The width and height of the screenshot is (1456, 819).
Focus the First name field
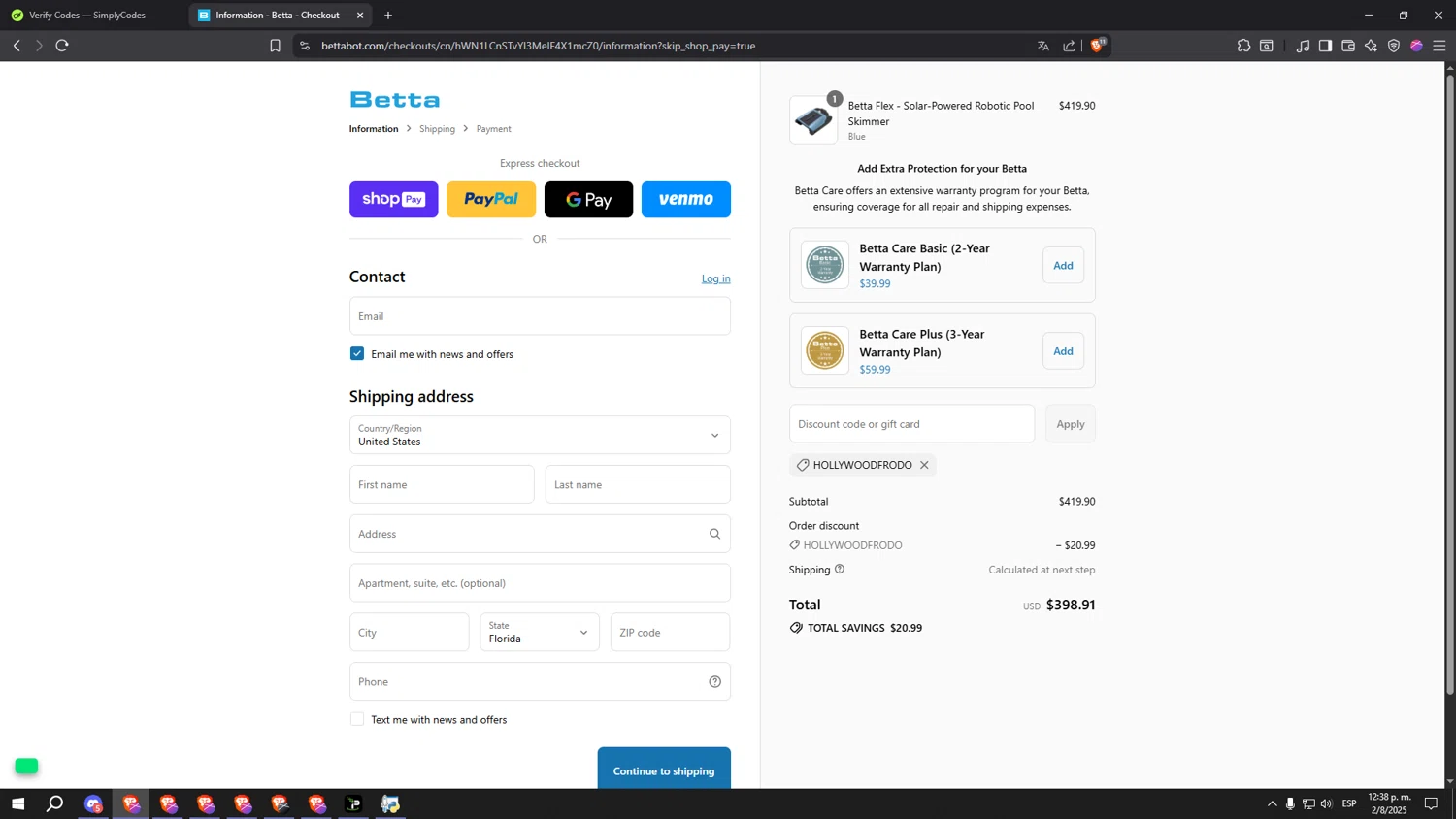(x=442, y=484)
